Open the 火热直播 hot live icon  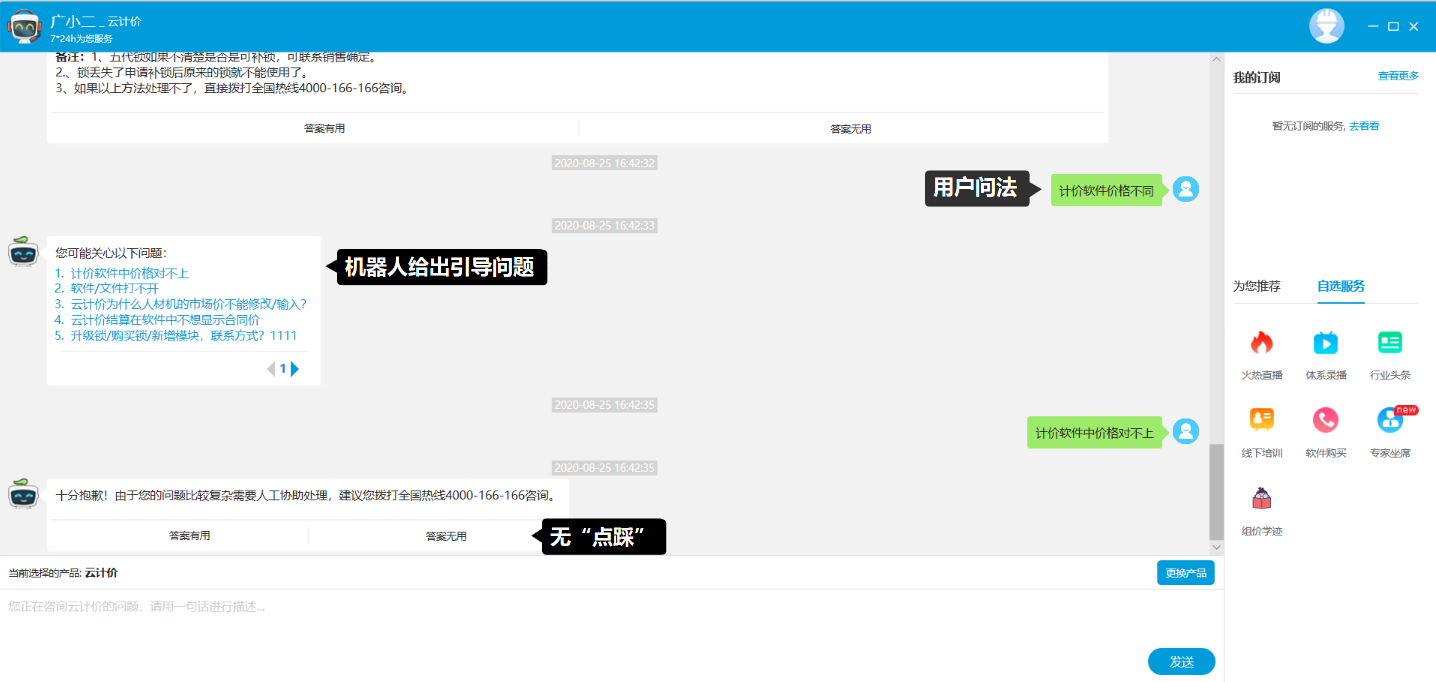1261,343
